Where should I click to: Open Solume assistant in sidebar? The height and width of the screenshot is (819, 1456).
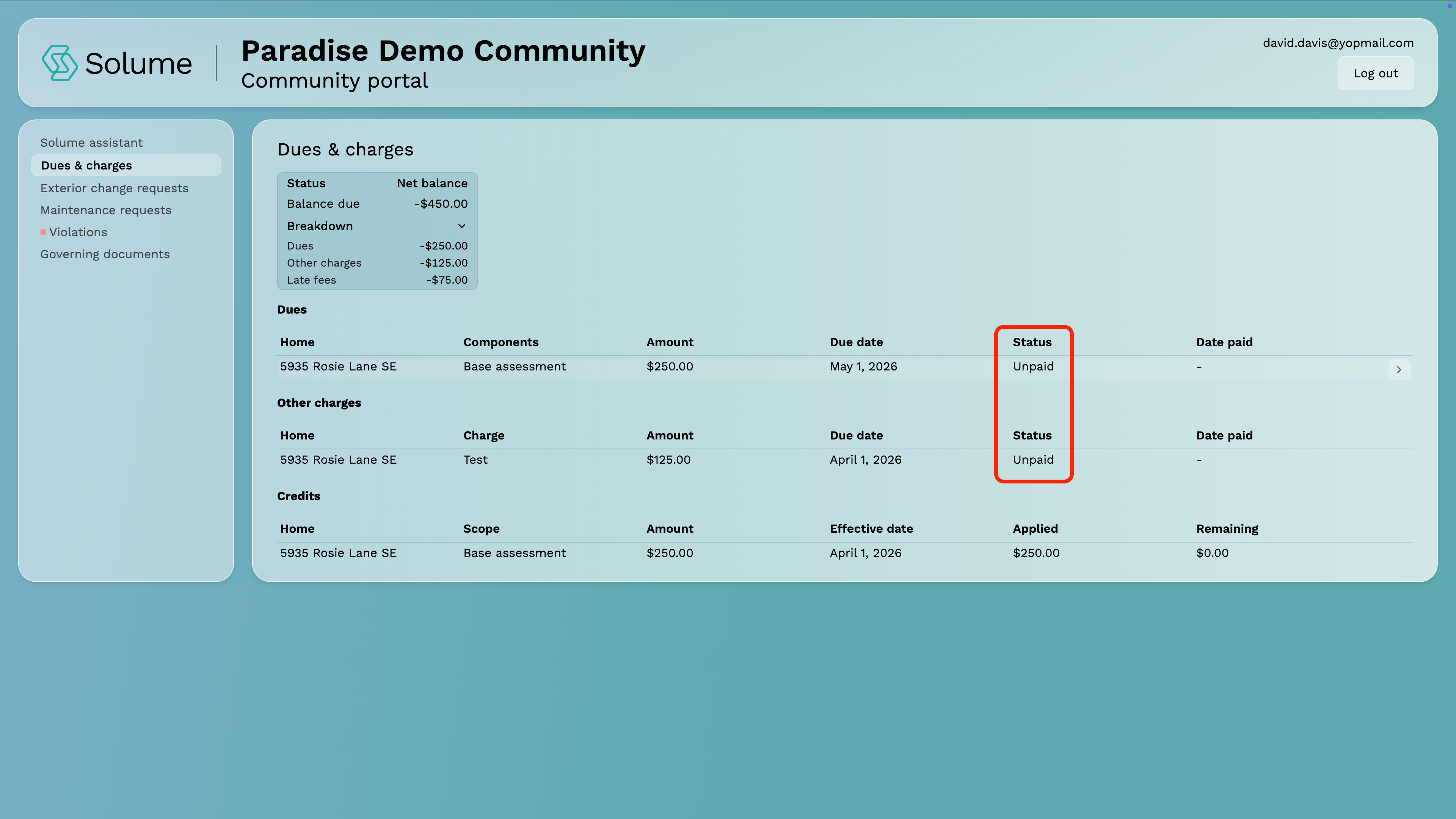tap(91, 143)
